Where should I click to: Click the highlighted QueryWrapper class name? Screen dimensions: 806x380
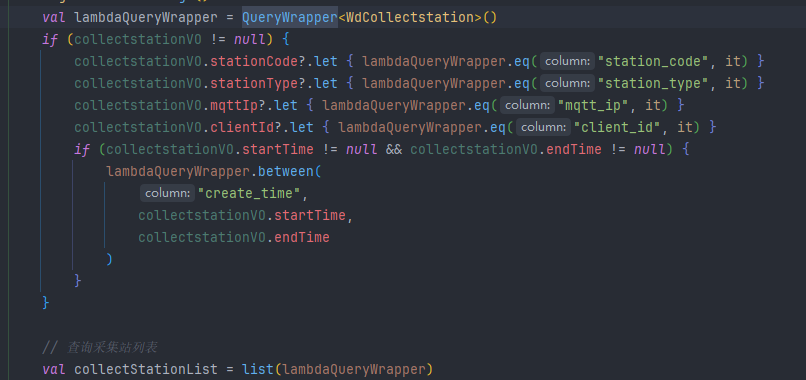(x=290, y=17)
